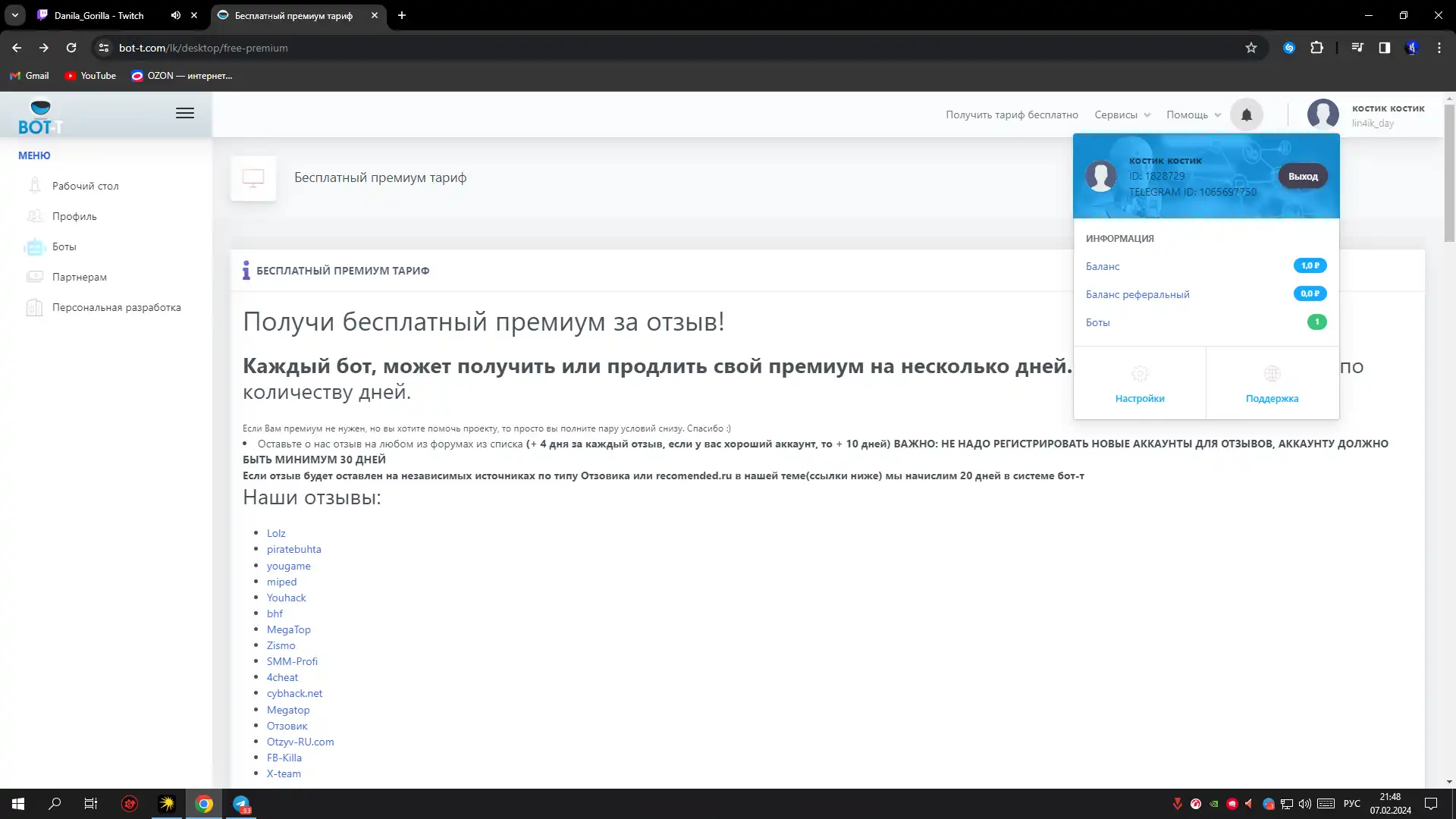This screenshot has height=819, width=1456.
Task: Open the Windows notification center
Action: [x=1431, y=804]
